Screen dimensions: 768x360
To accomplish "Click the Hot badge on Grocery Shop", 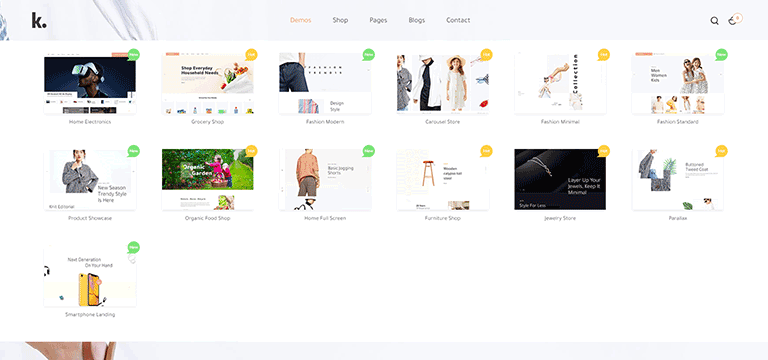I will [x=251, y=54].
